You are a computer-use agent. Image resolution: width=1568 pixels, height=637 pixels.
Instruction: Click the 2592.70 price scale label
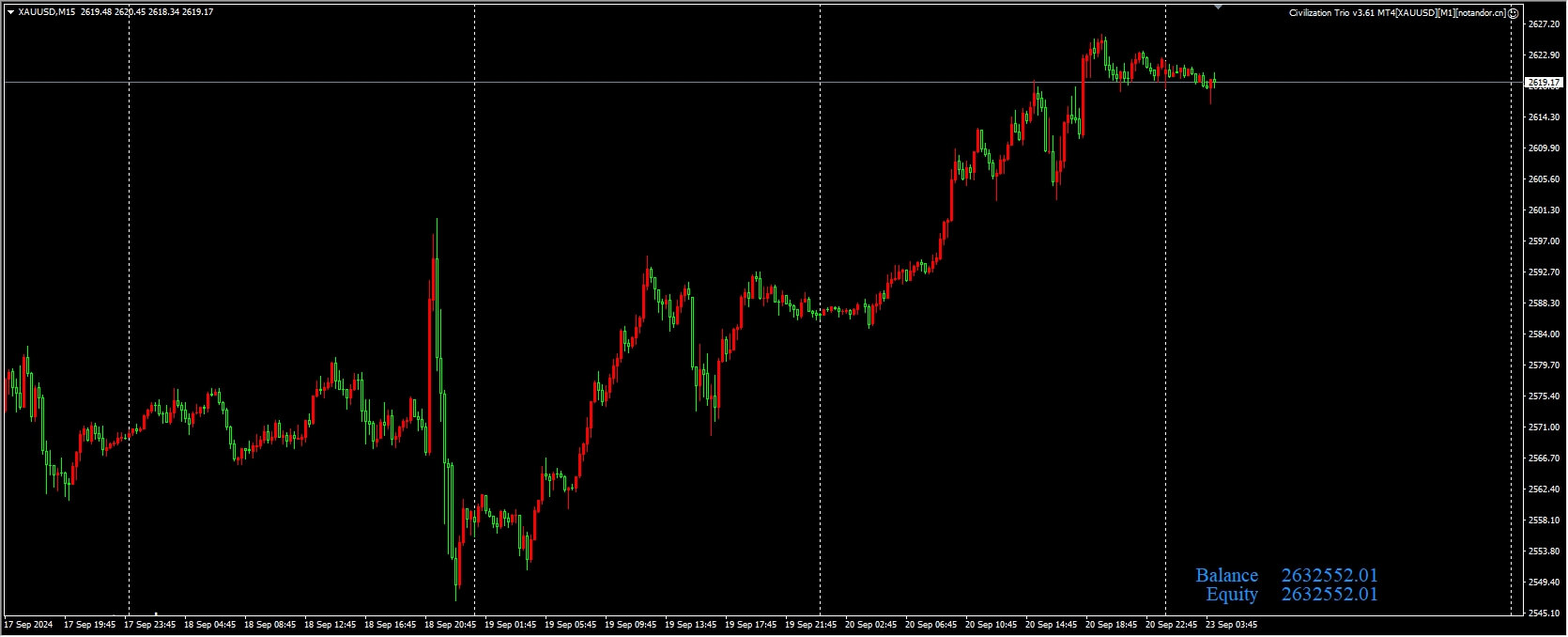[x=1543, y=272]
